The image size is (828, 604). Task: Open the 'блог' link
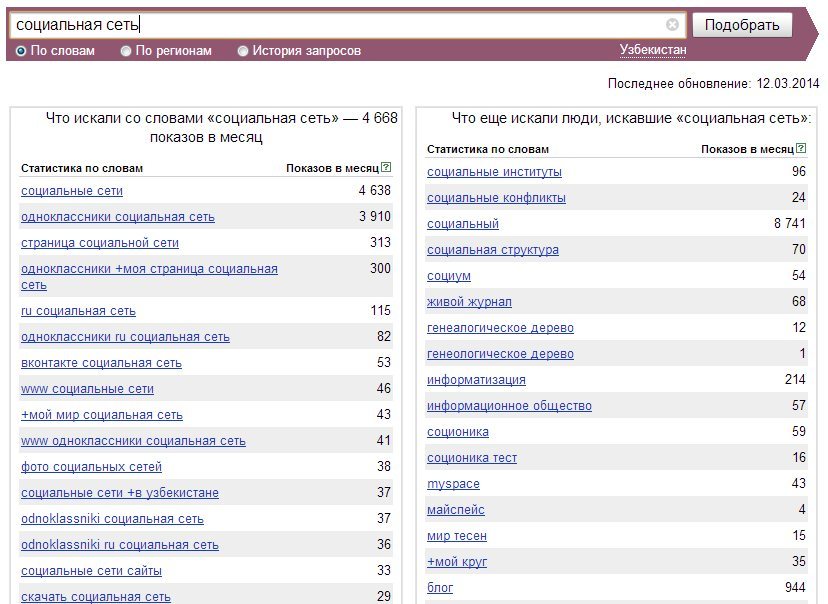tap(440, 587)
